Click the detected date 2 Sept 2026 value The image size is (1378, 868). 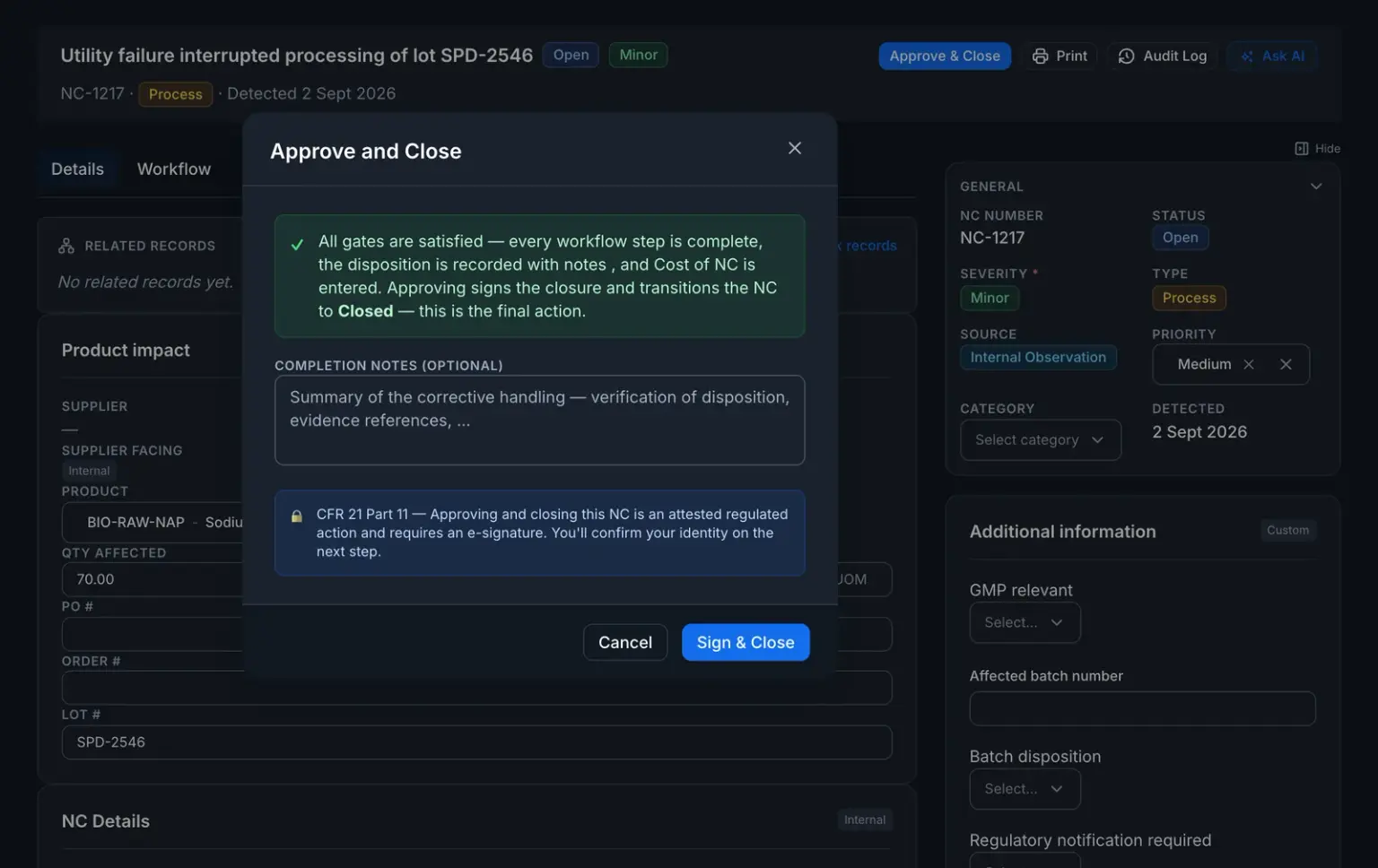click(x=1199, y=432)
